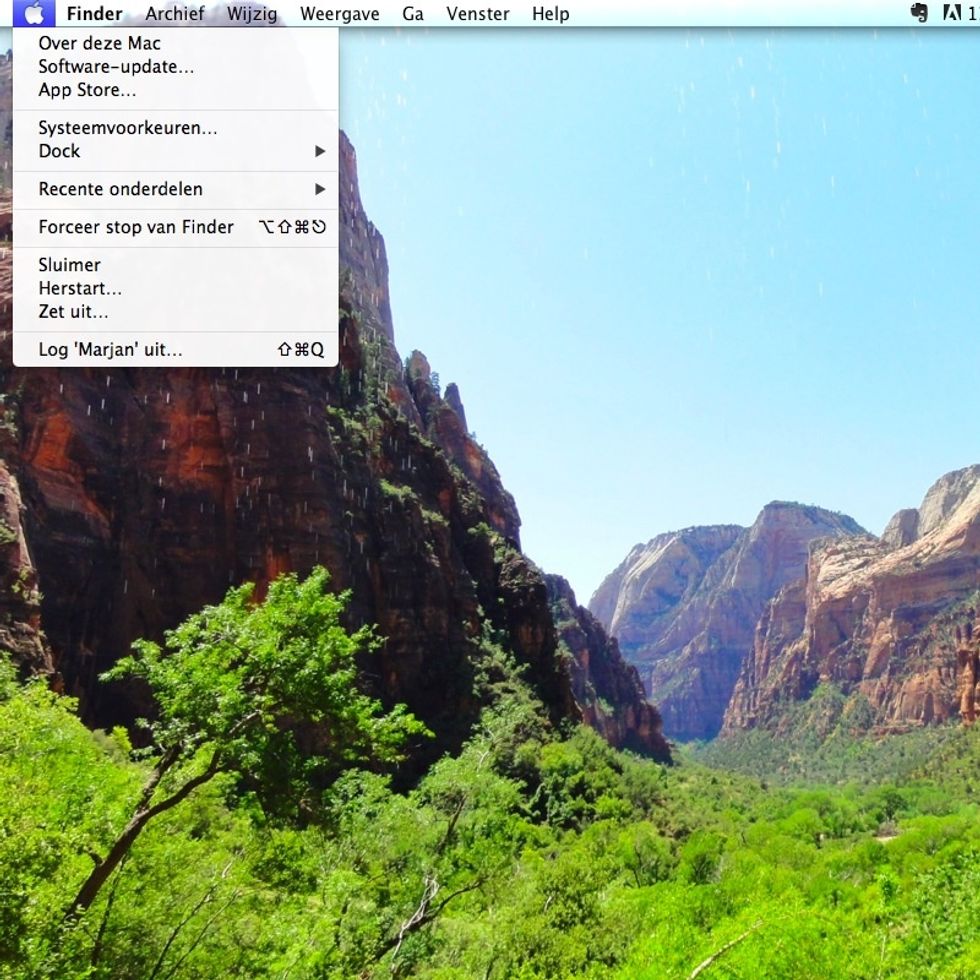Open the Venster menu
Viewport: 980px width, 980px height.
[478, 14]
